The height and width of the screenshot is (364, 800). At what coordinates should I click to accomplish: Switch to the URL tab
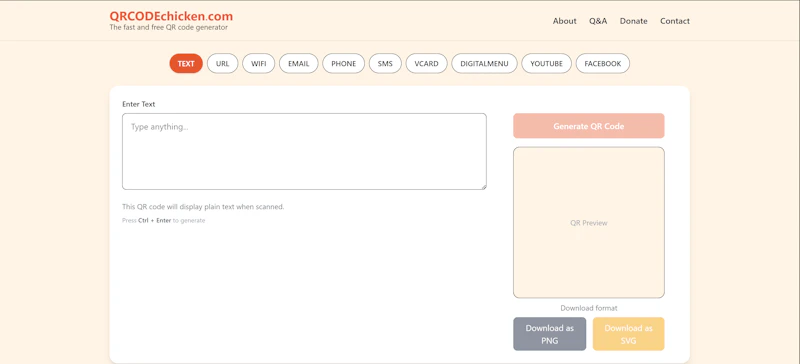tap(222, 64)
